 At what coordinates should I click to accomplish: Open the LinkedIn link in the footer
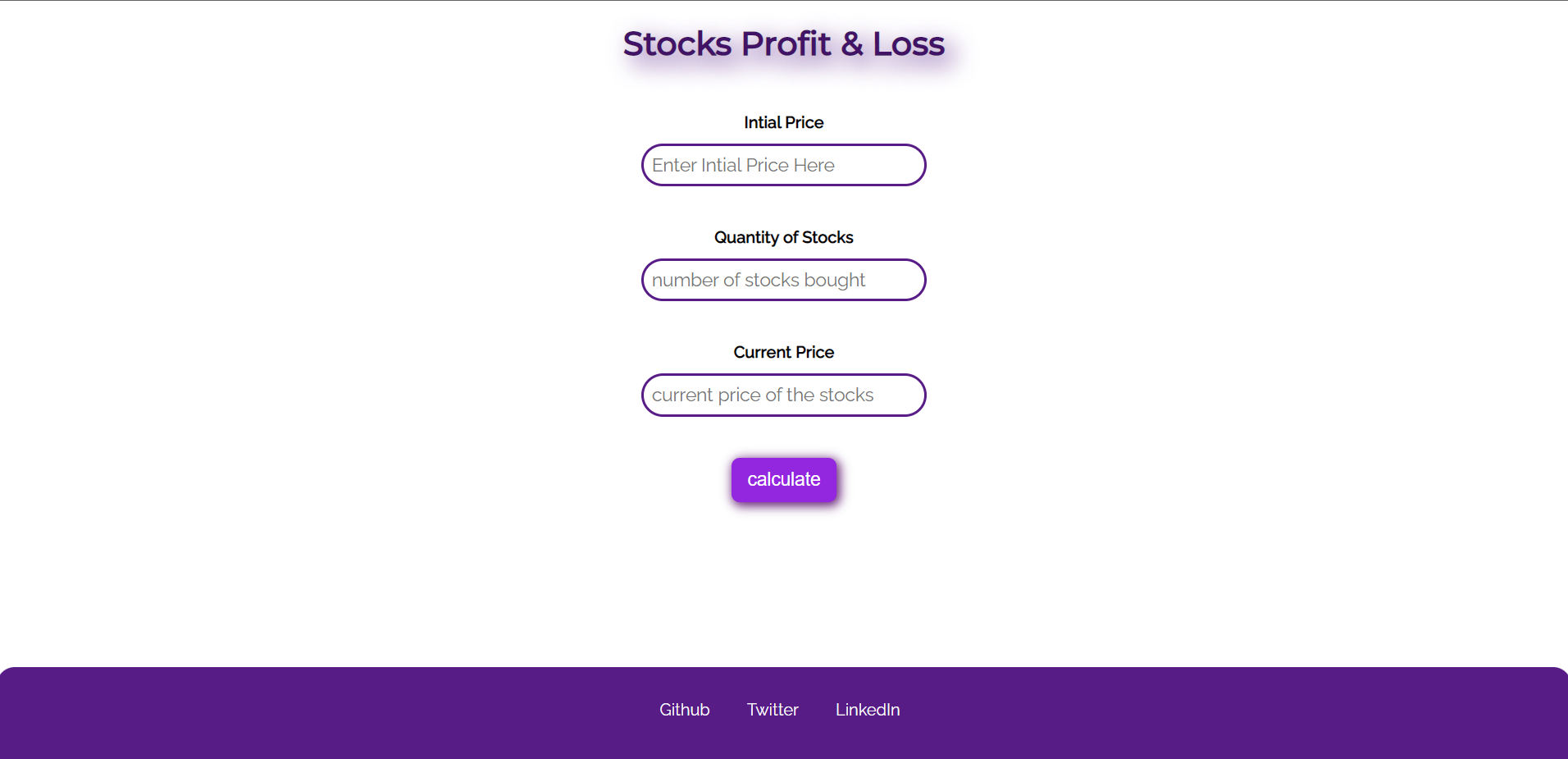point(867,709)
